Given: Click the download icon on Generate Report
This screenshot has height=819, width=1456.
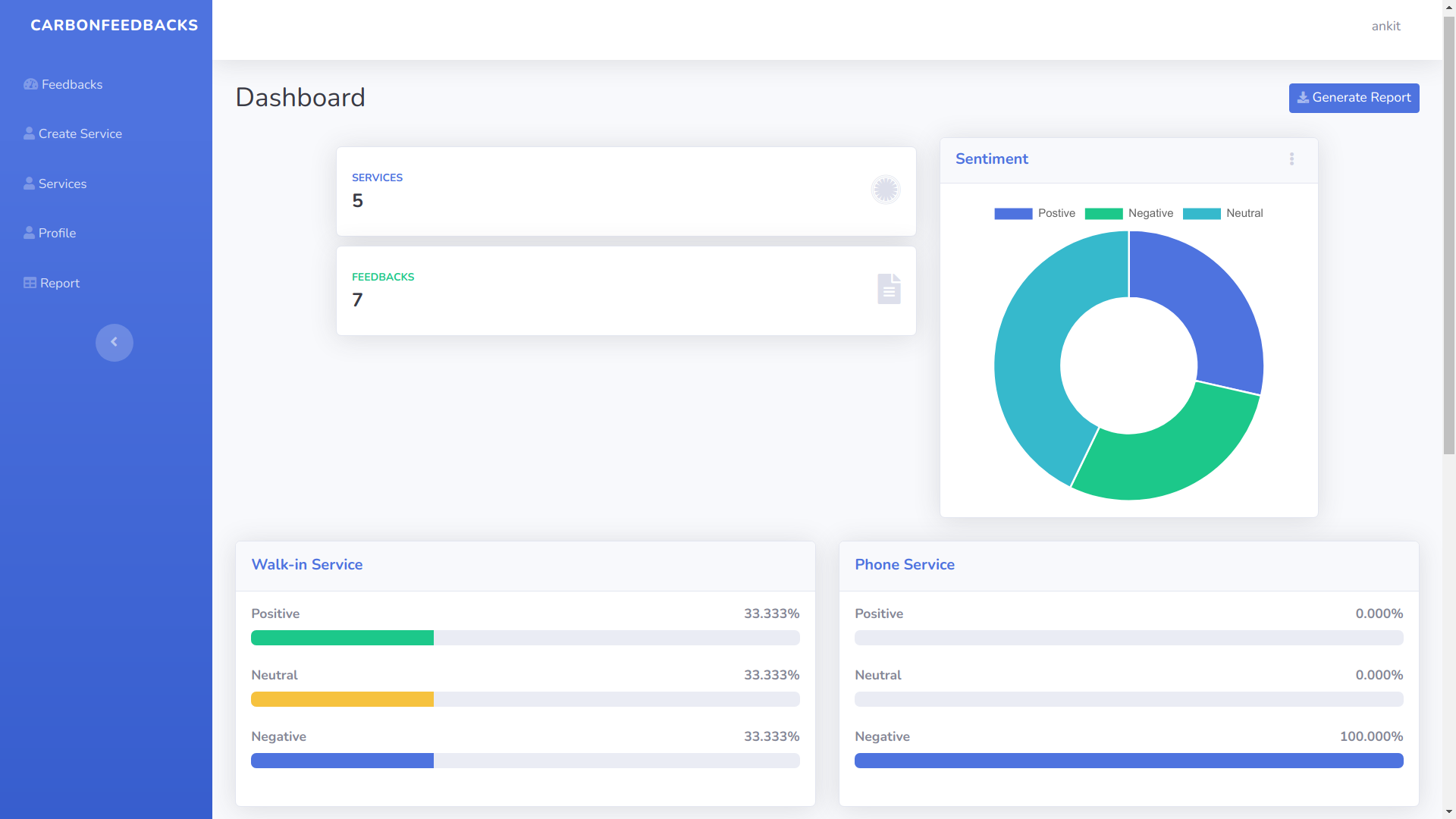Looking at the screenshot, I should coord(1303,98).
